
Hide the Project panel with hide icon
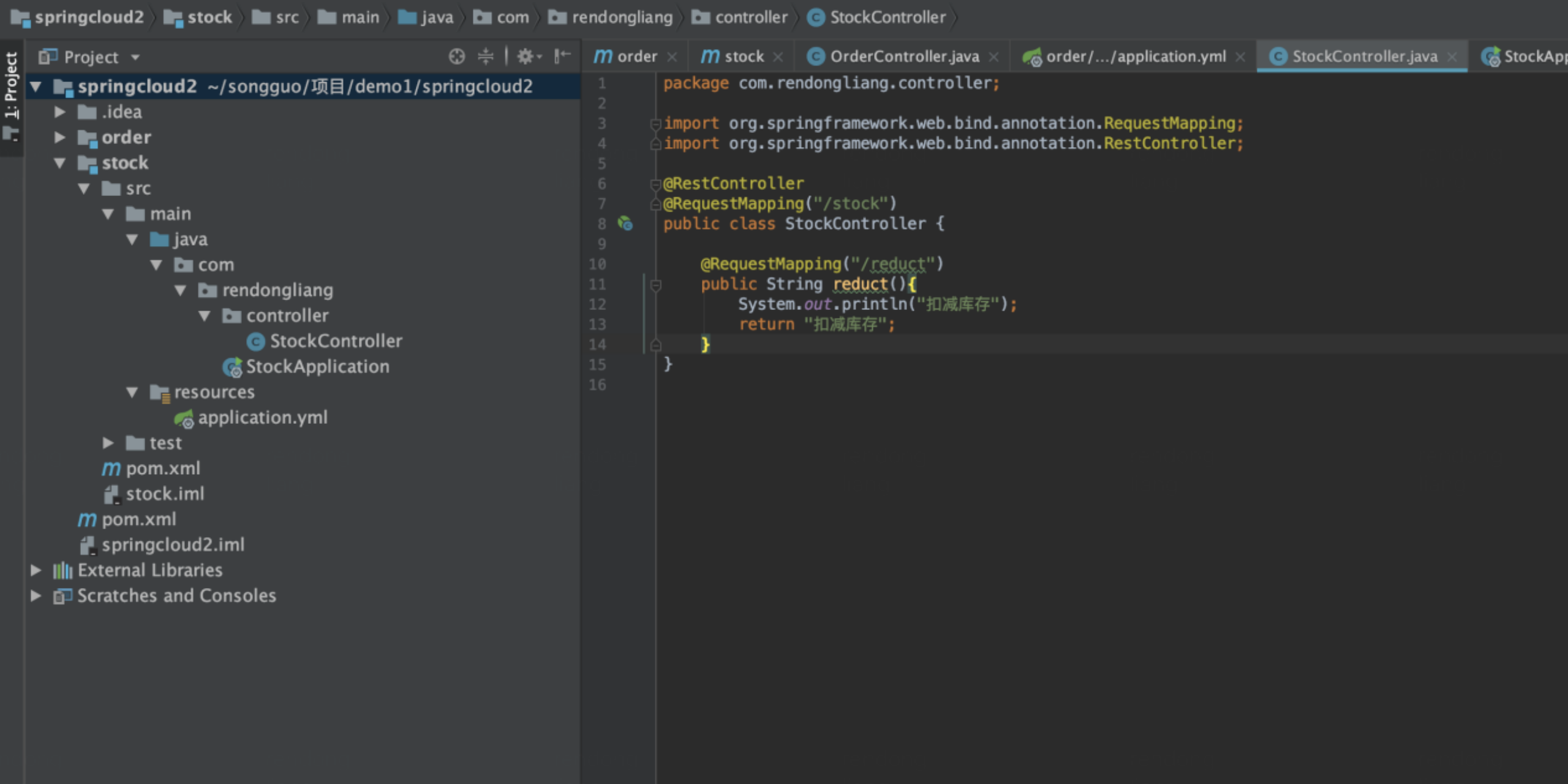[x=562, y=56]
